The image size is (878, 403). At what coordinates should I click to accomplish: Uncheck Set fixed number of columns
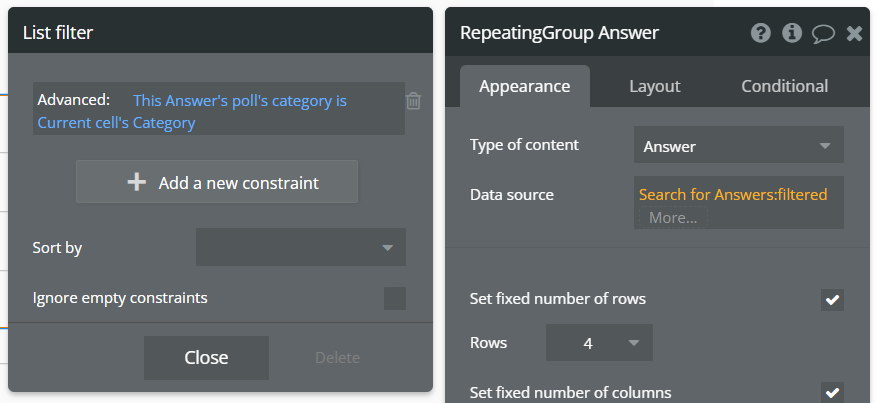click(832, 392)
